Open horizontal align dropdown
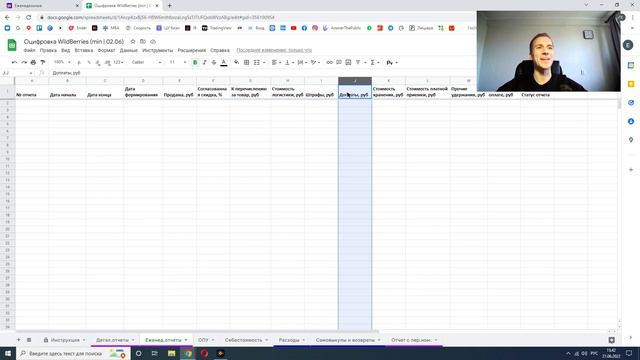Screen dimensions: 640x360 276,62
